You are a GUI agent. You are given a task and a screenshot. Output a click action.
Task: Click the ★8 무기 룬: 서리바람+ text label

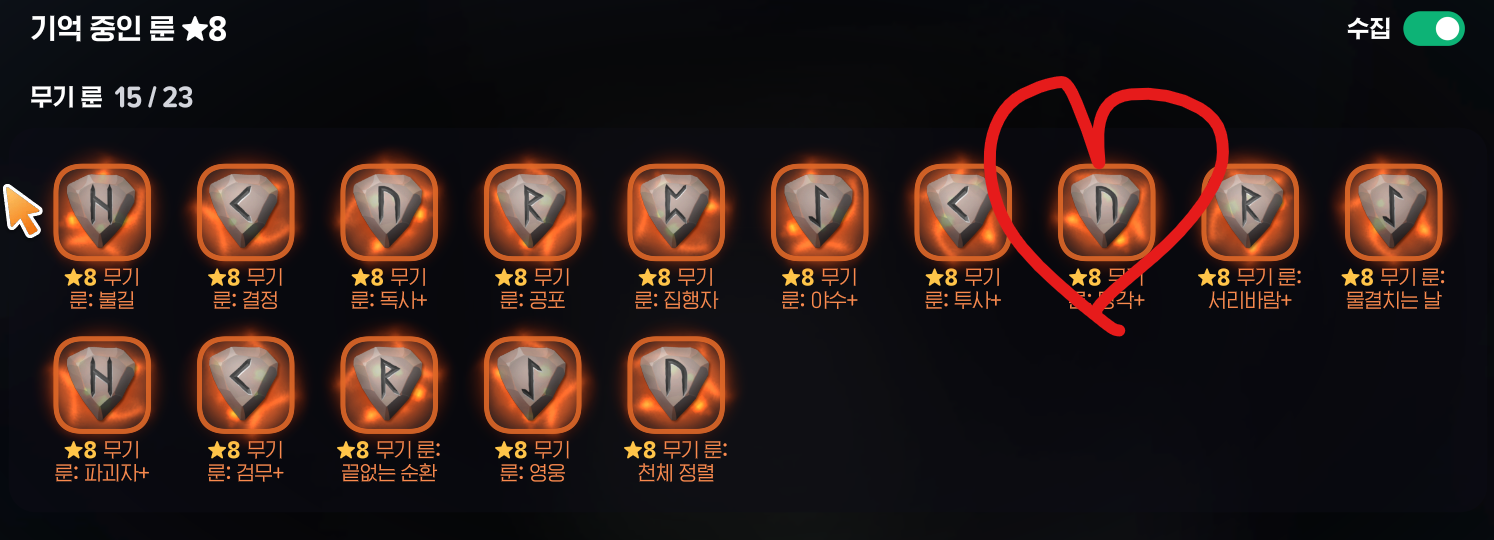click(x=1251, y=288)
